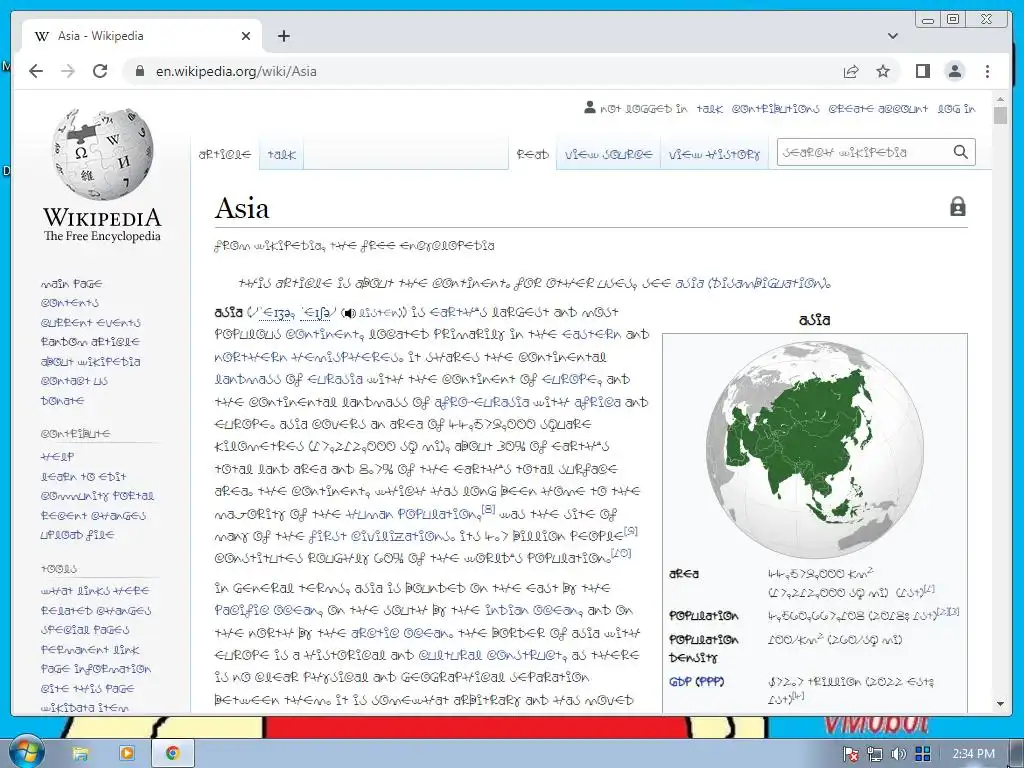This screenshot has height=768, width=1024.
Task: Open Page information sidebar link
Action: click(95, 669)
